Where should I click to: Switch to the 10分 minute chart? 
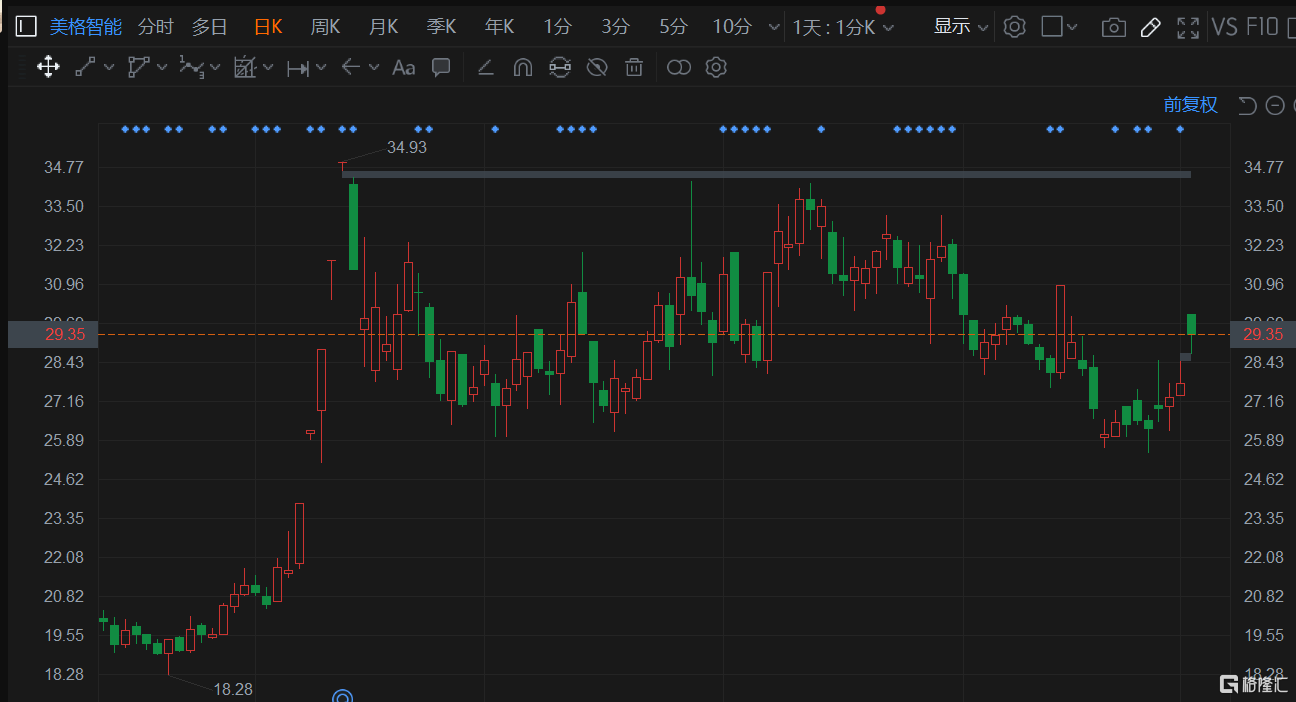coord(732,27)
